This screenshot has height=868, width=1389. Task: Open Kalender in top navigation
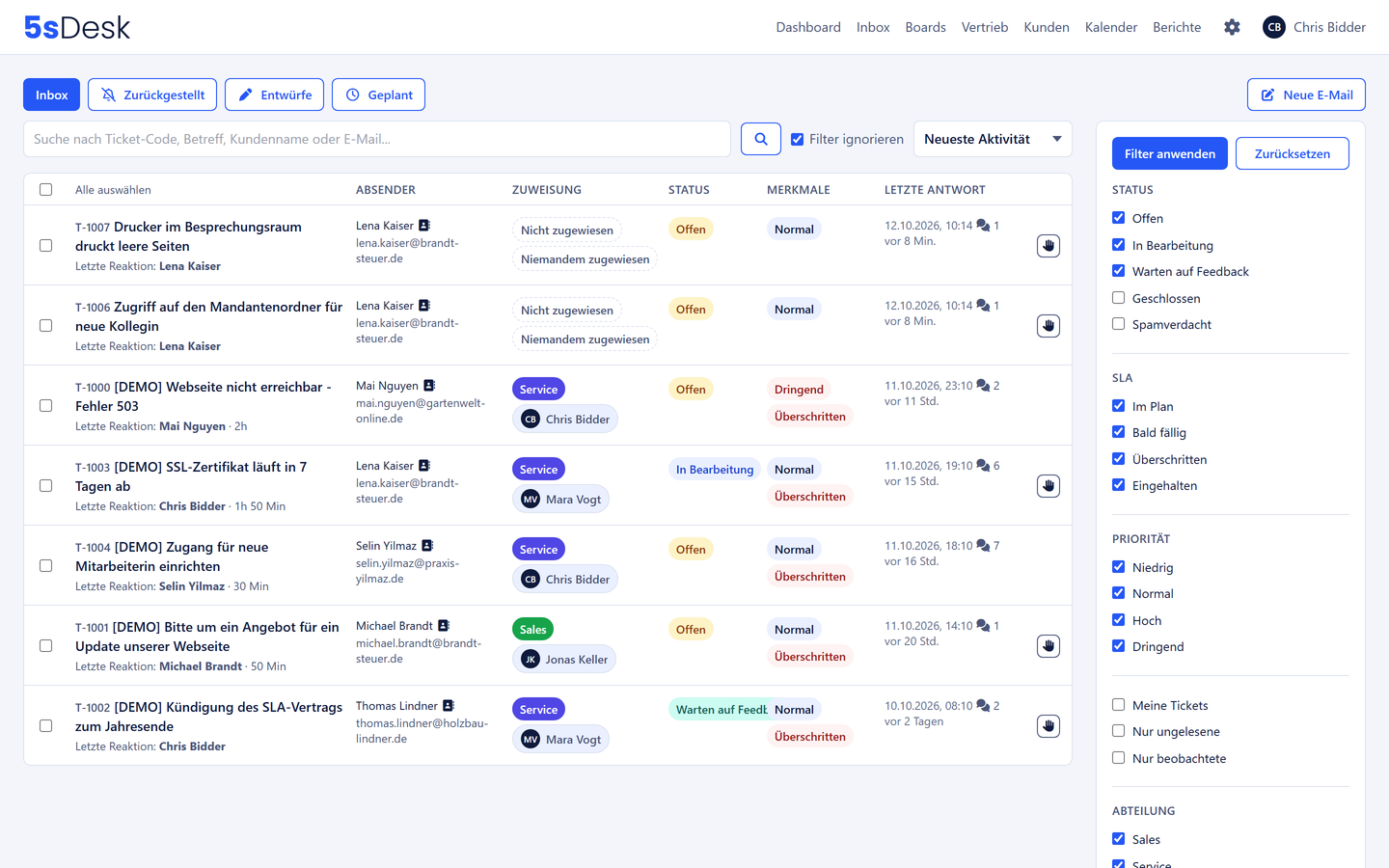[x=1111, y=27]
